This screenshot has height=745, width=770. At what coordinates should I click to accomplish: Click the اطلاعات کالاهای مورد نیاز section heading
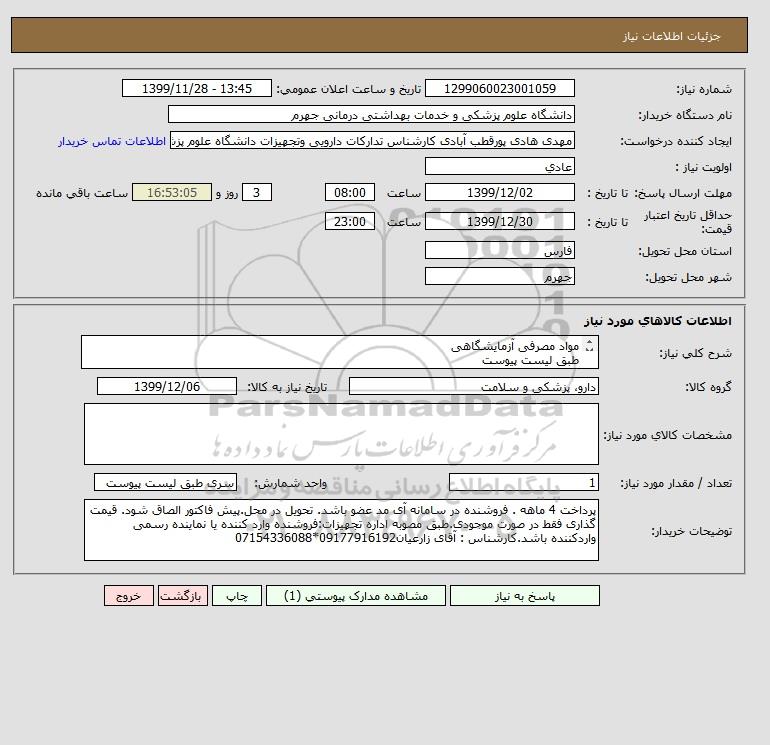point(658,321)
